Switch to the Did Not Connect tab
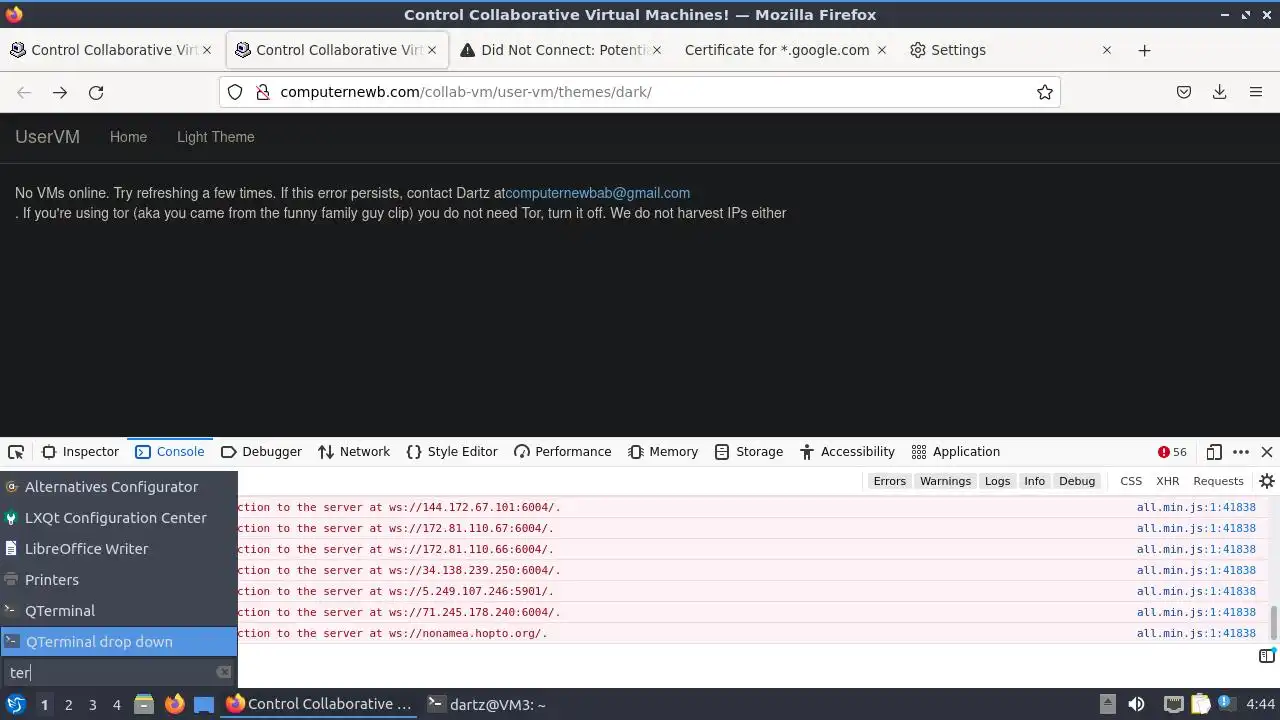Screen dimensions: 1280x720 pyautogui.click(x=563, y=50)
